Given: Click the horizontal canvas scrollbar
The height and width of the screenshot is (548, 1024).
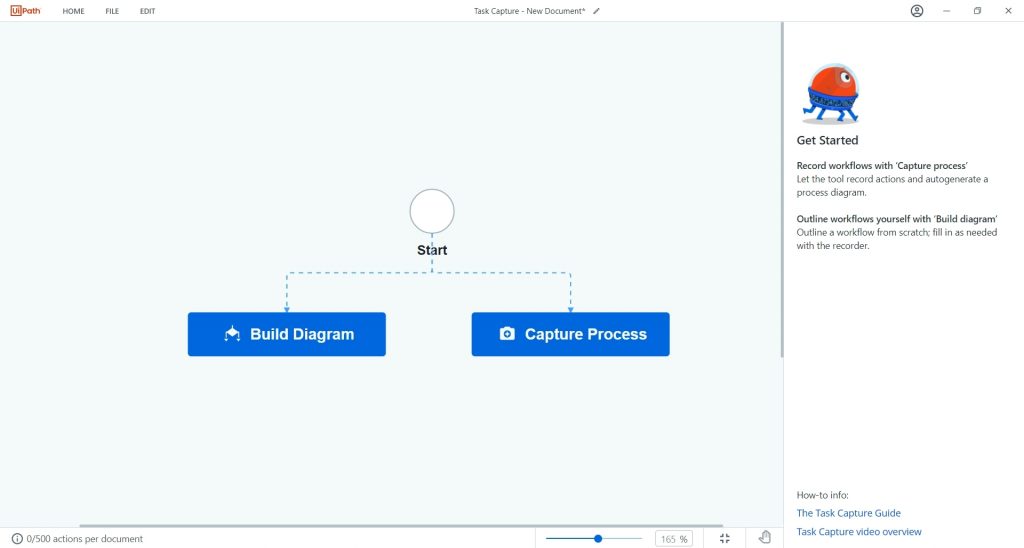Looking at the screenshot, I should click(401, 525).
